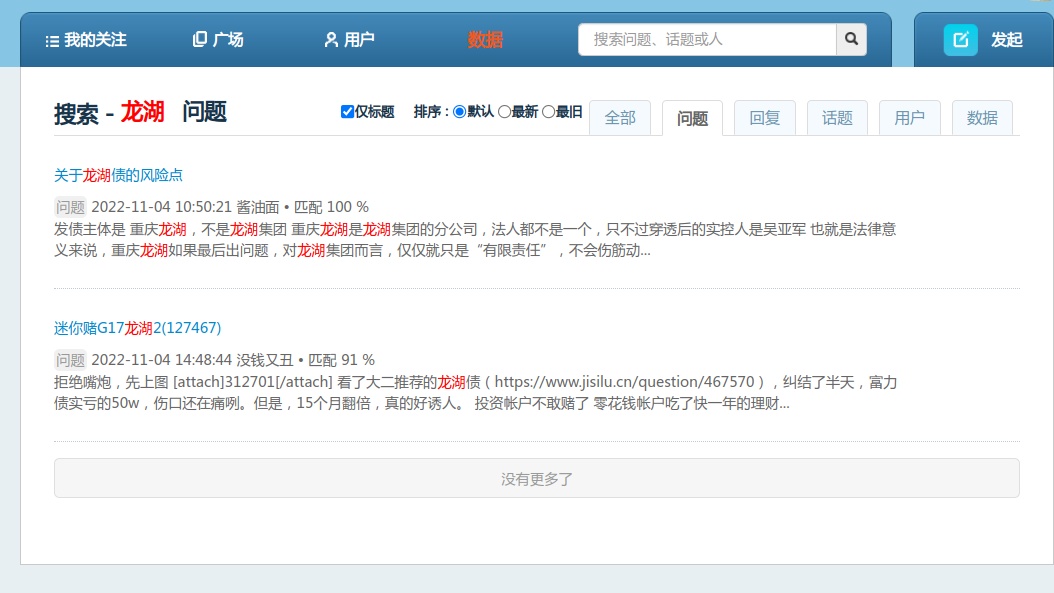The height and width of the screenshot is (593, 1054).
Task: Select the 最旧 sort radio button
Action: [548, 112]
